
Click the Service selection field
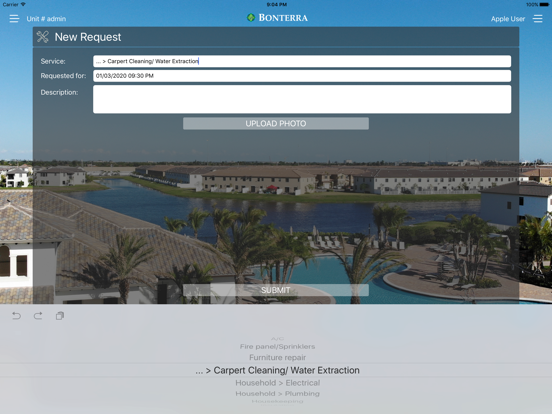pos(302,61)
